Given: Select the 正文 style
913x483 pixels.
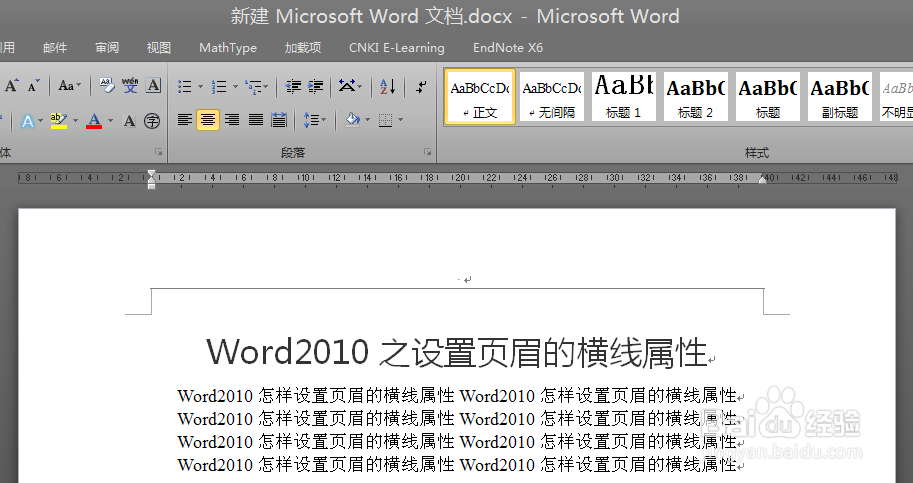Looking at the screenshot, I should coord(480,96).
